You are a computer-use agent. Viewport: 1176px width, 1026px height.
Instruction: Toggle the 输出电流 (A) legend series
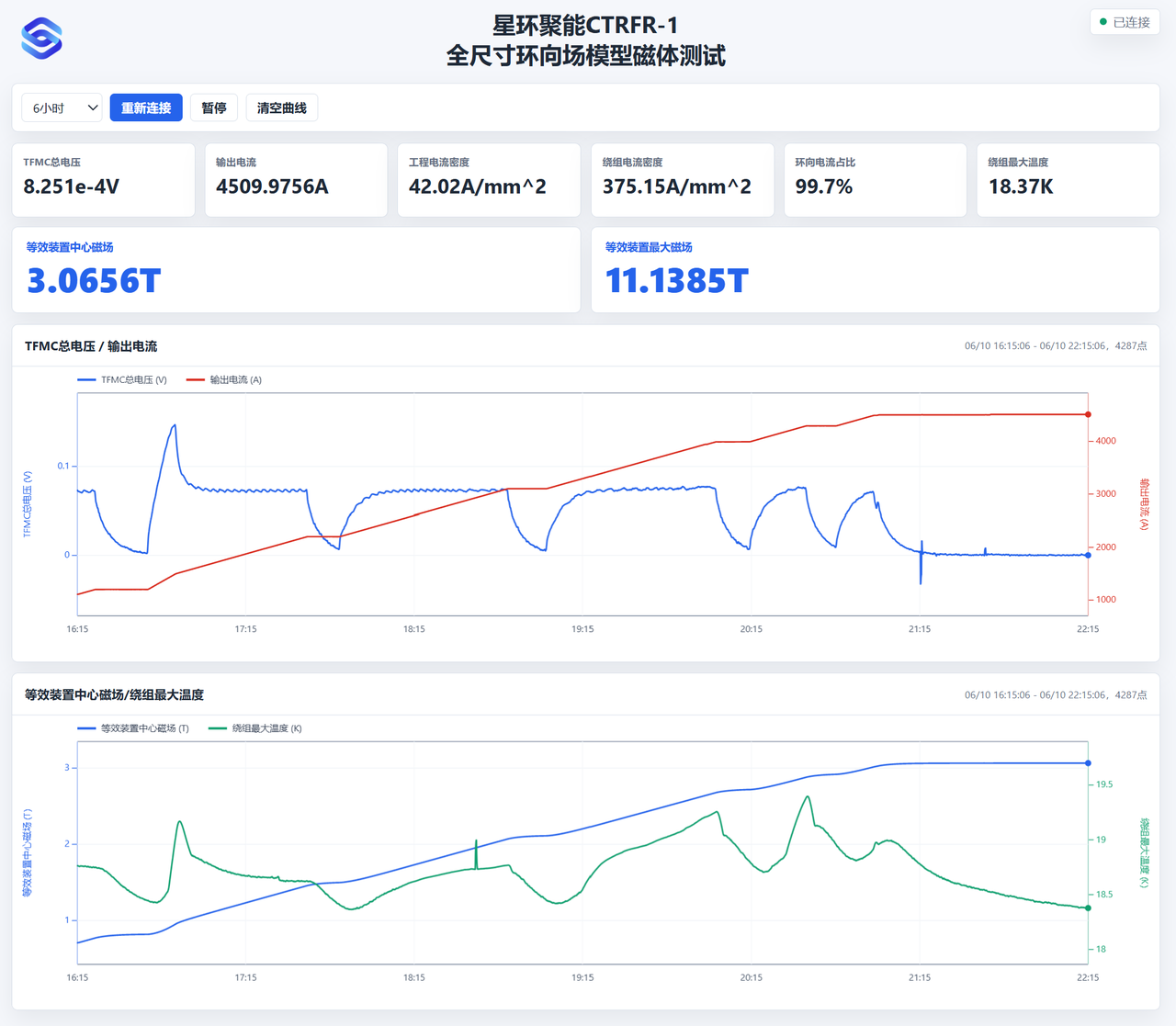click(x=224, y=379)
